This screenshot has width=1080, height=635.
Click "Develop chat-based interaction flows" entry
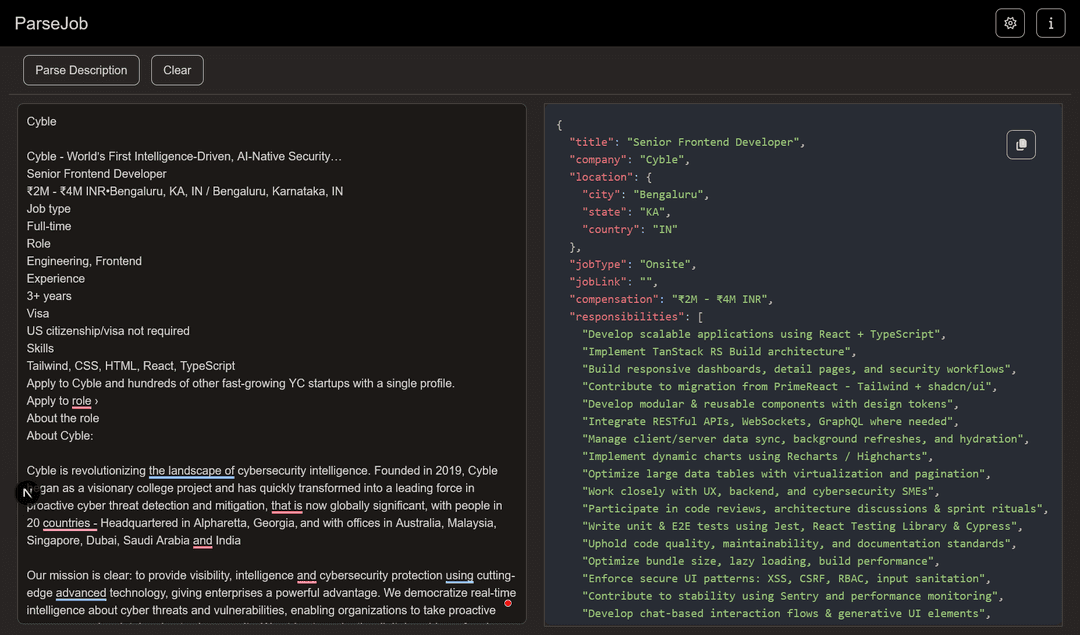786,614
